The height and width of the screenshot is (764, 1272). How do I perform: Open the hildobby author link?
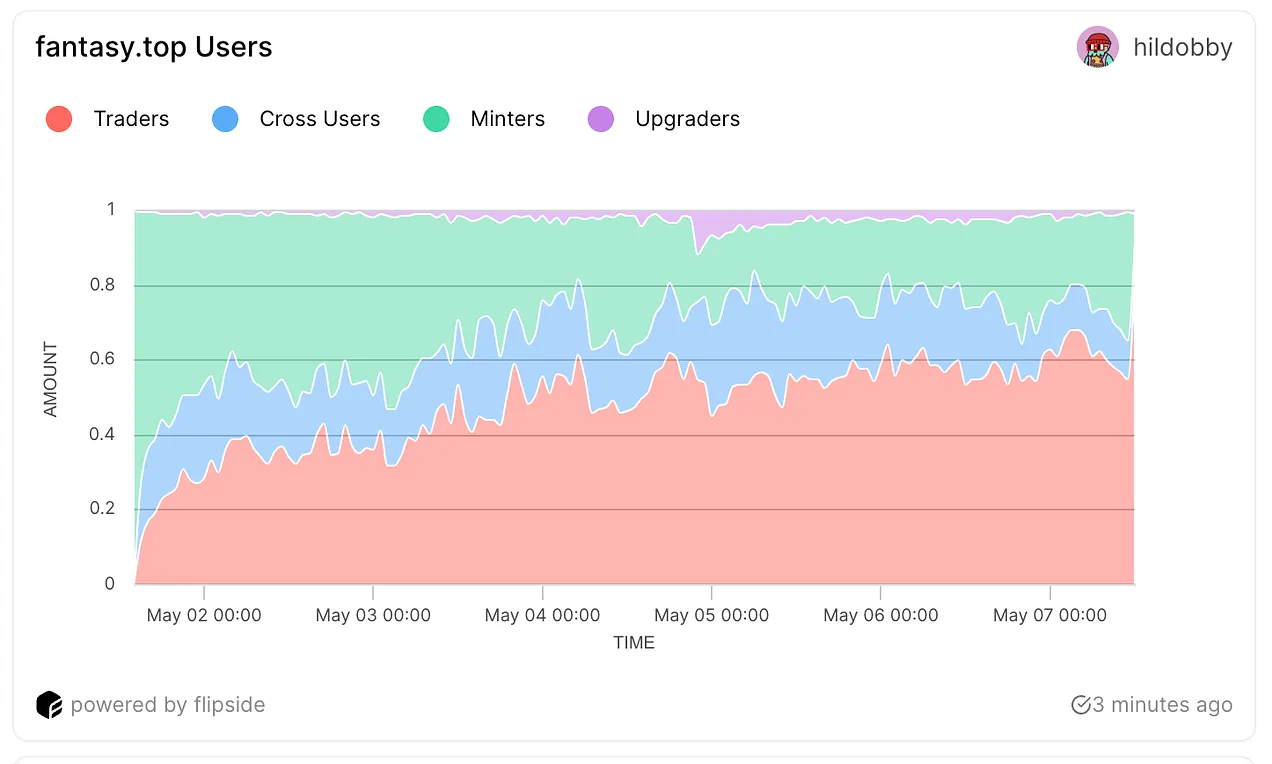point(1183,47)
